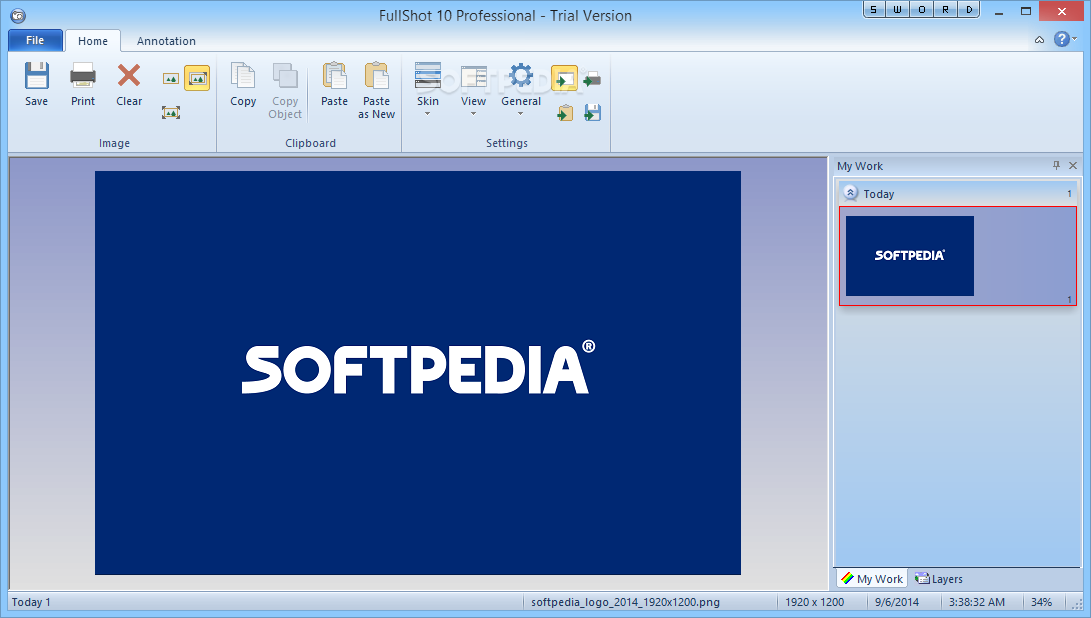Click the 34% zoom value in status bar
The image size is (1091, 618).
coord(1041,602)
